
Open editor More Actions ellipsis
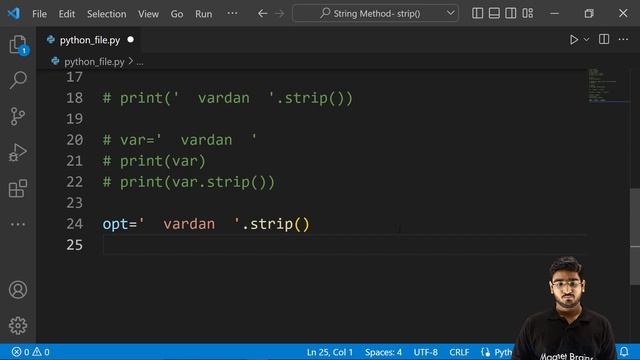(623, 39)
